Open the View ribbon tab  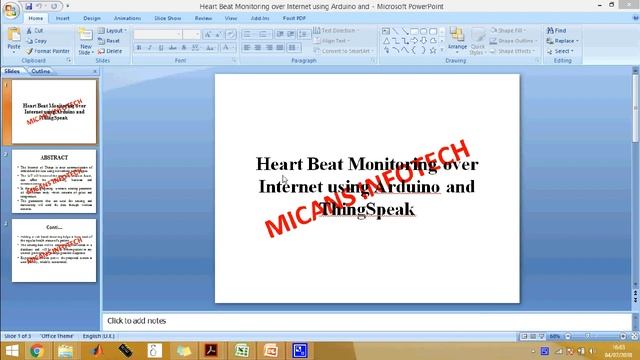(x=231, y=18)
